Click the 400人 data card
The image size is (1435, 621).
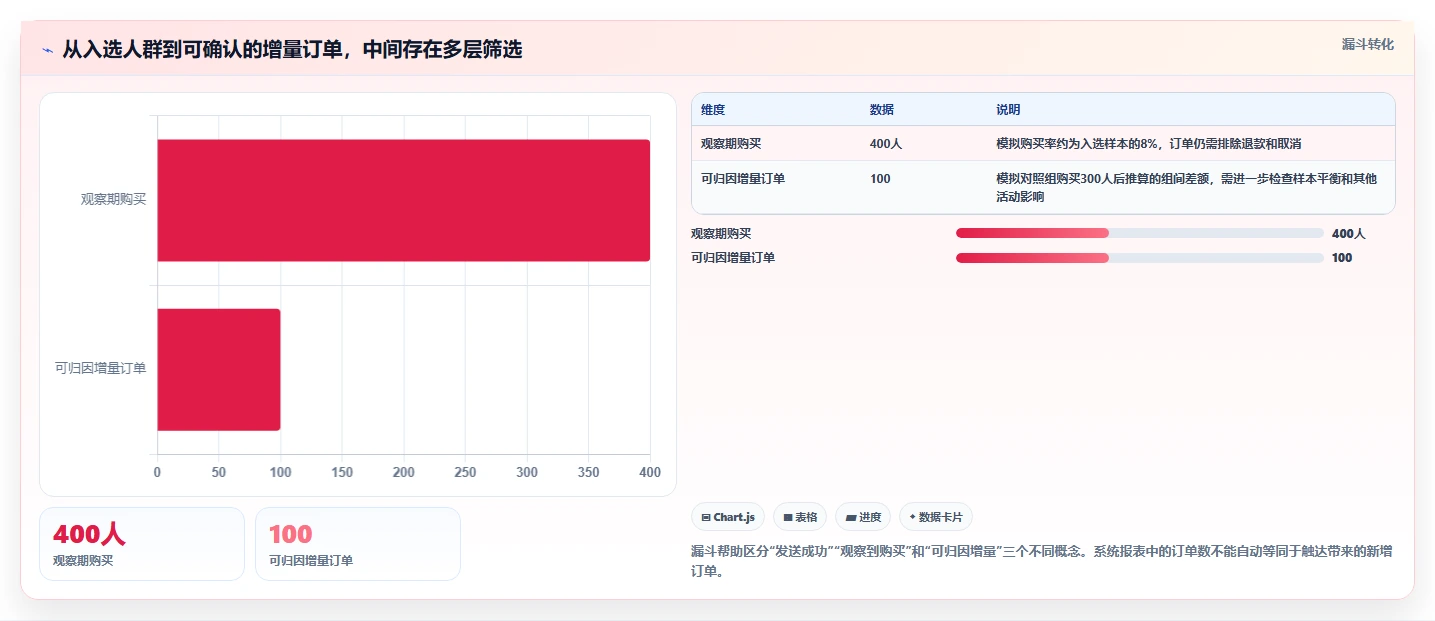[x=142, y=544]
